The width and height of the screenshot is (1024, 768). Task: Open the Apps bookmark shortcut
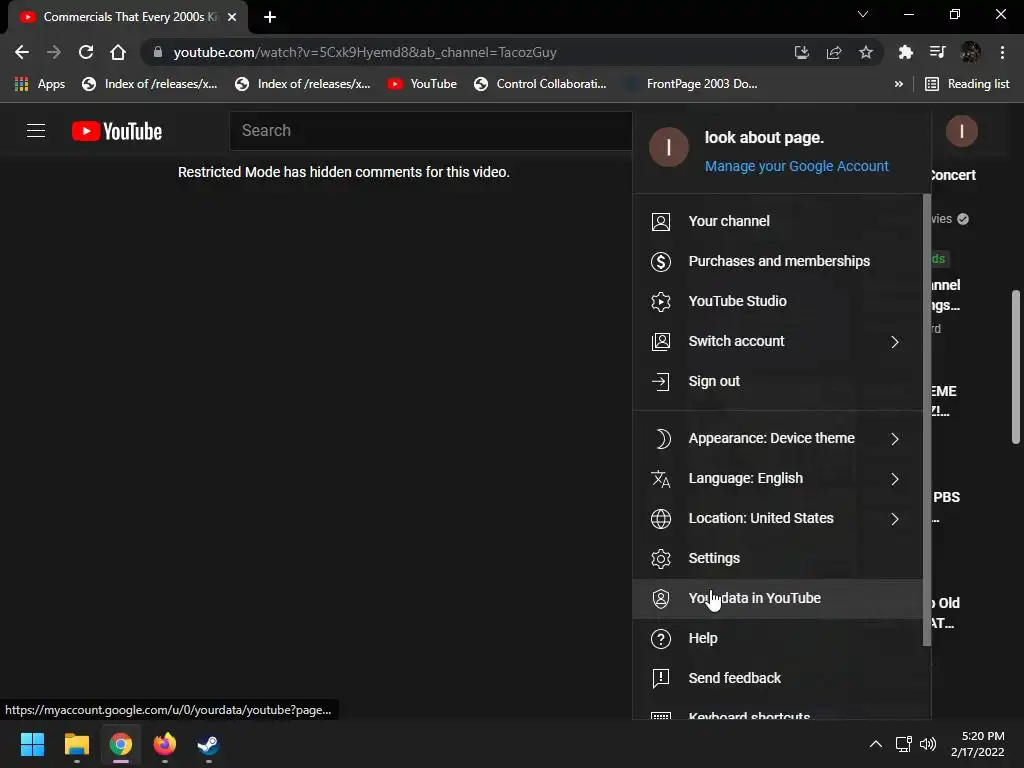coord(39,84)
